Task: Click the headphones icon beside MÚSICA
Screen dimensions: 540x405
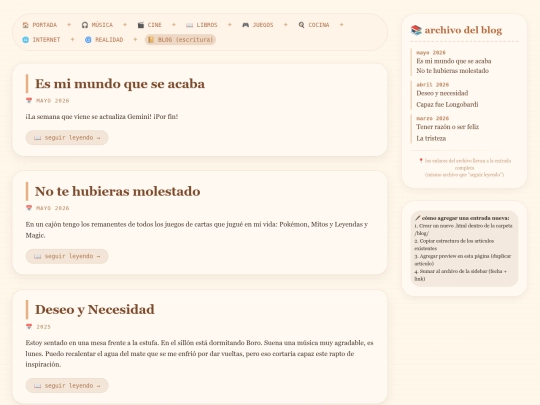Action: (85, 25)
